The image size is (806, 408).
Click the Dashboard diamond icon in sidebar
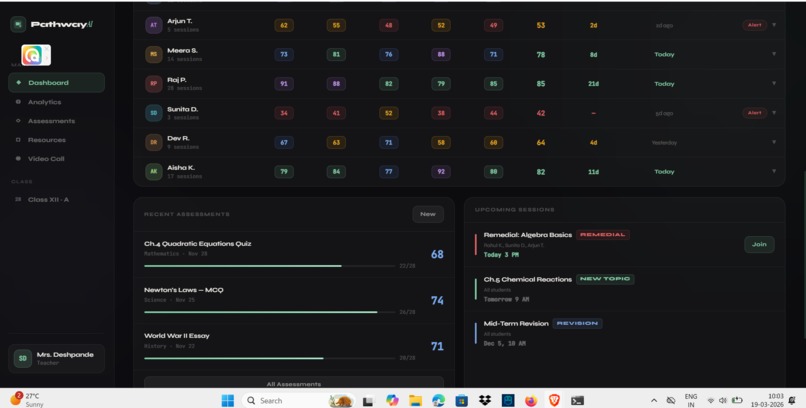[19, 83]
